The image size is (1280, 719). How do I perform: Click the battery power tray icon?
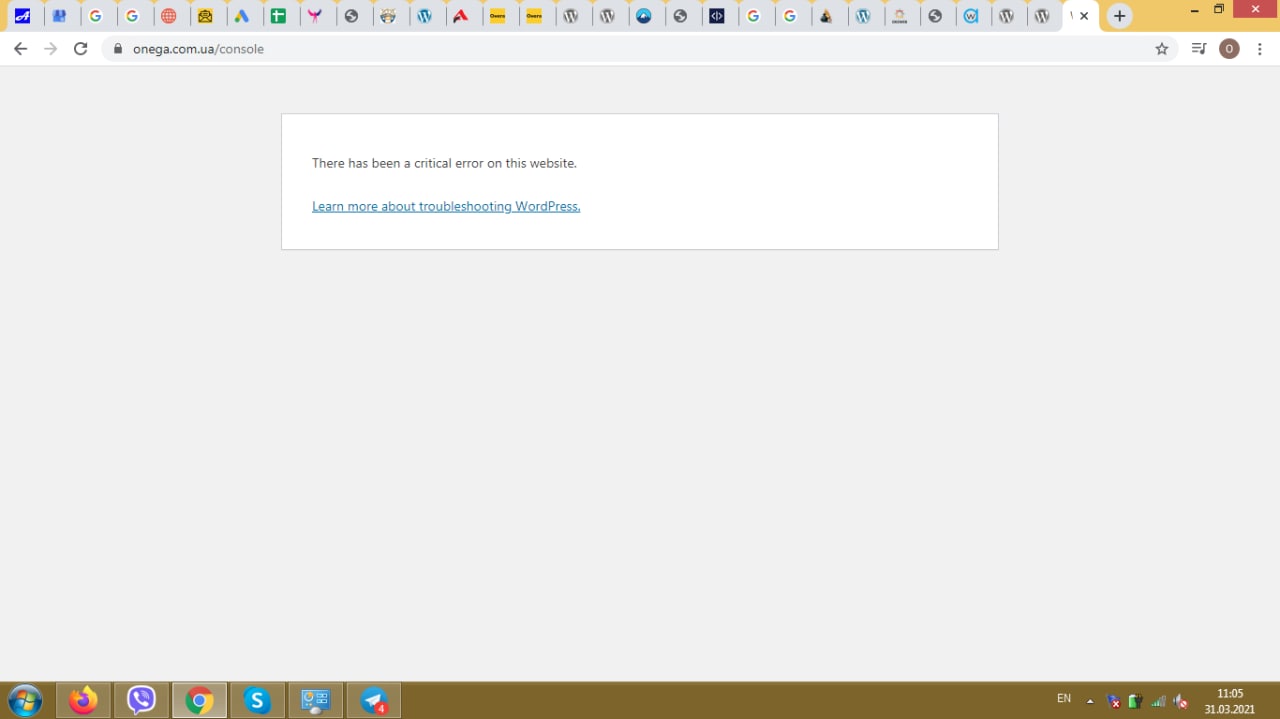coord(1135,701)
